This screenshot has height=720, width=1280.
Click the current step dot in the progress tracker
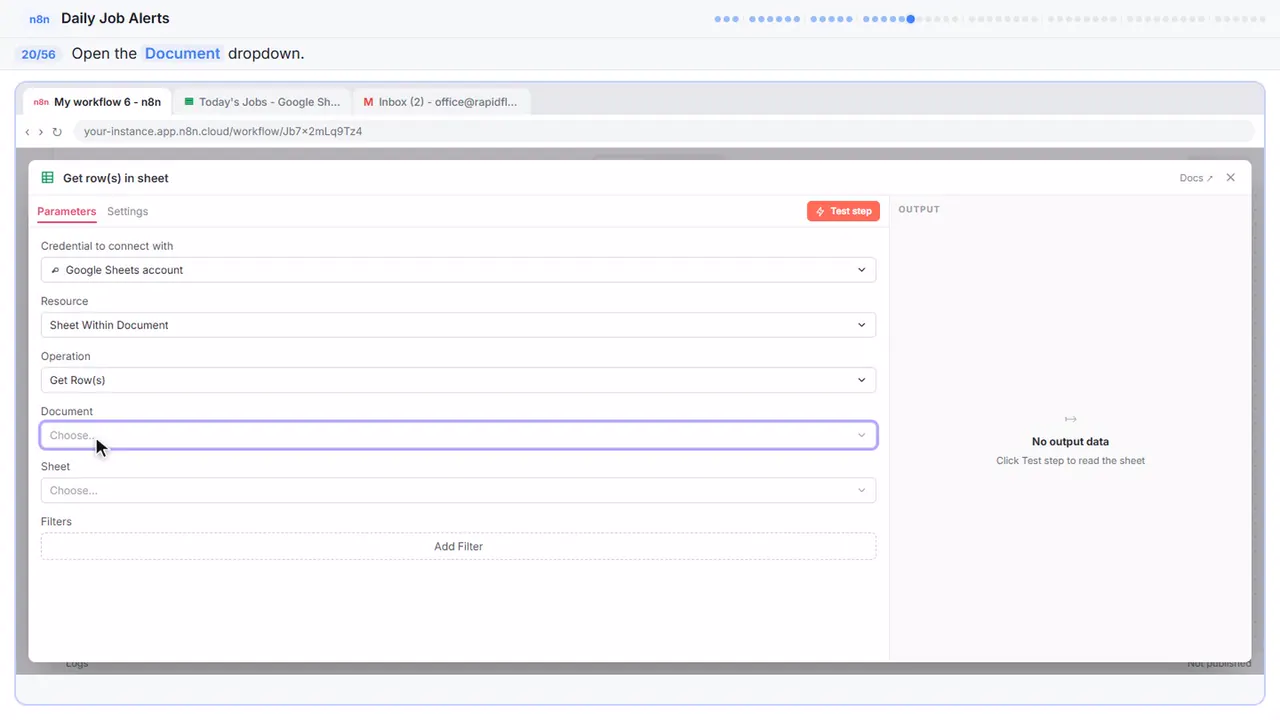pyautogui.click(x=910, y=19)
